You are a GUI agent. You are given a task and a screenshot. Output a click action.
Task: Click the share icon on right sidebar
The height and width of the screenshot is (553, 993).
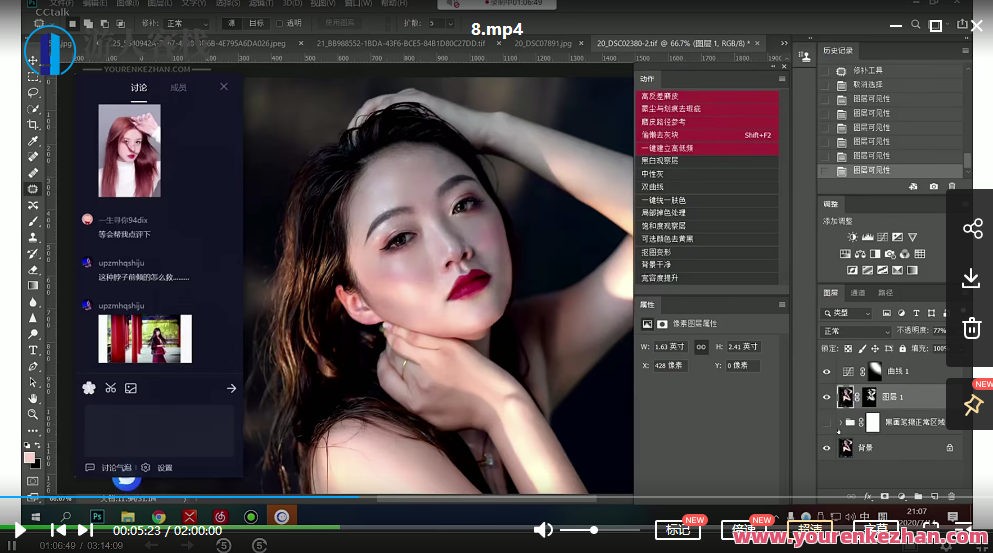coord(971,229)
